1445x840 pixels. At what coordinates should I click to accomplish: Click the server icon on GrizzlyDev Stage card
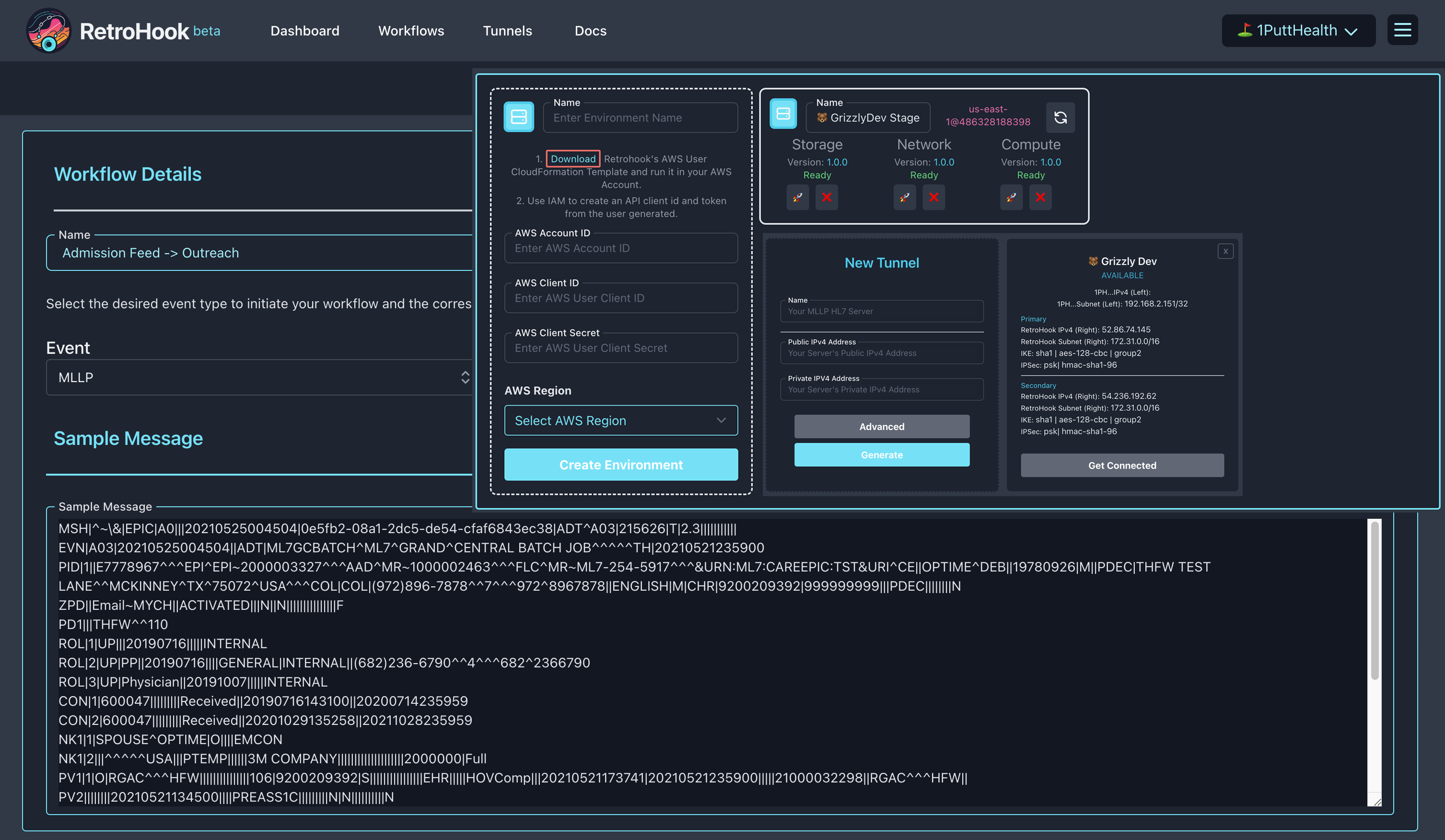[783, 114]
